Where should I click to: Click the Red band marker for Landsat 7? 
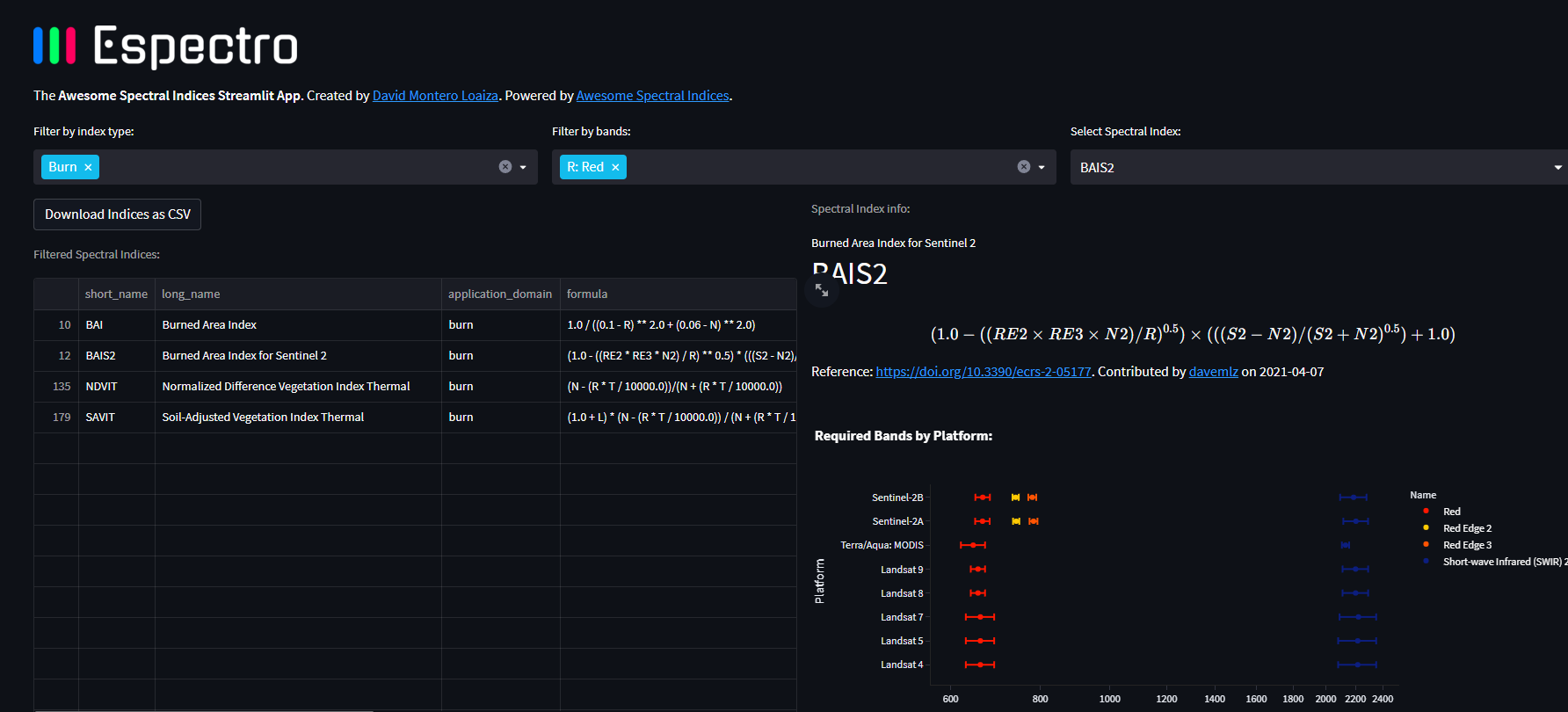(x=980, y=617)
